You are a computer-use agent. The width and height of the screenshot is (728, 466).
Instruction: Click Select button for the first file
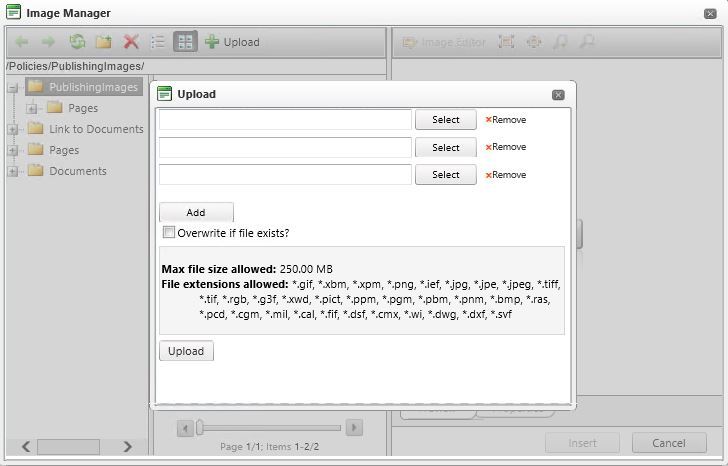[x=445, y=120]
